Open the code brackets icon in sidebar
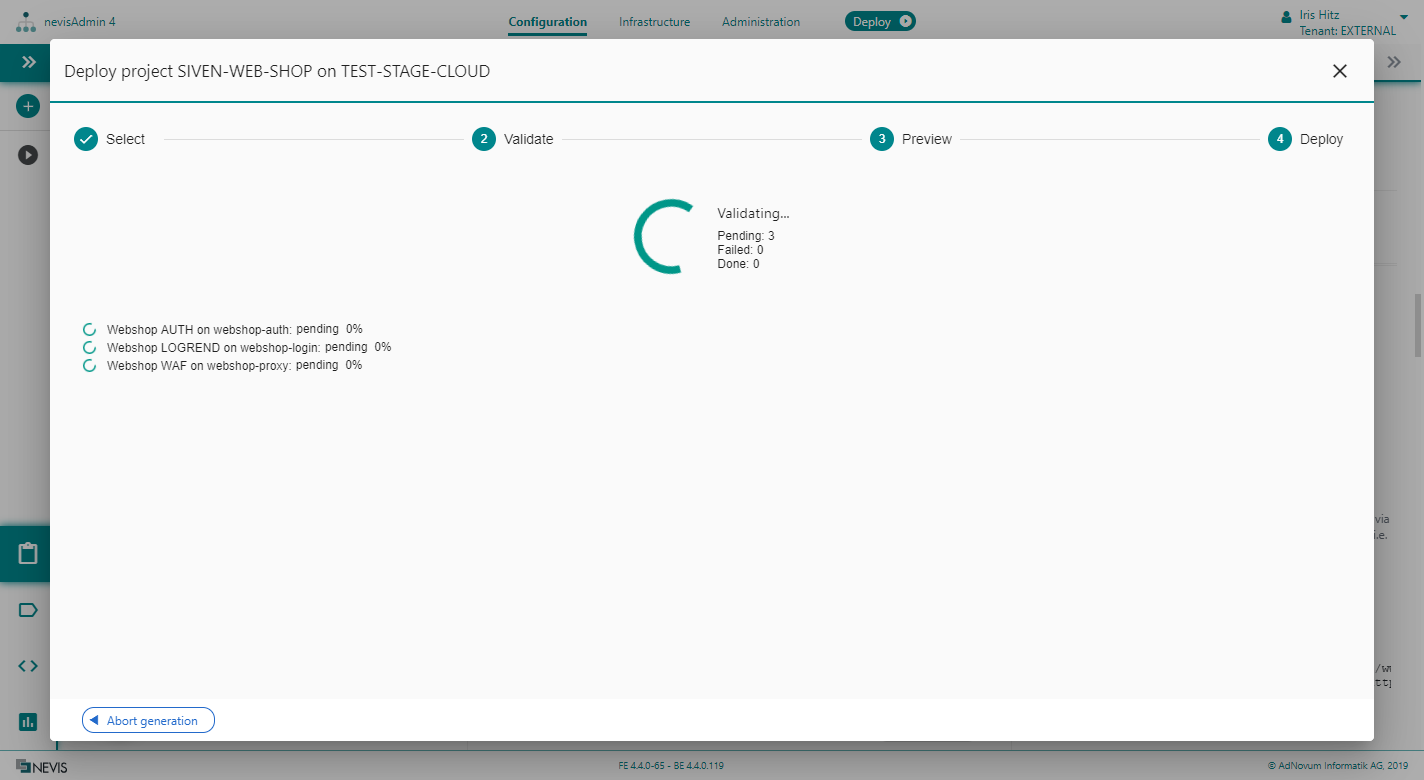The image size is (1424, 780). [28, 666]
